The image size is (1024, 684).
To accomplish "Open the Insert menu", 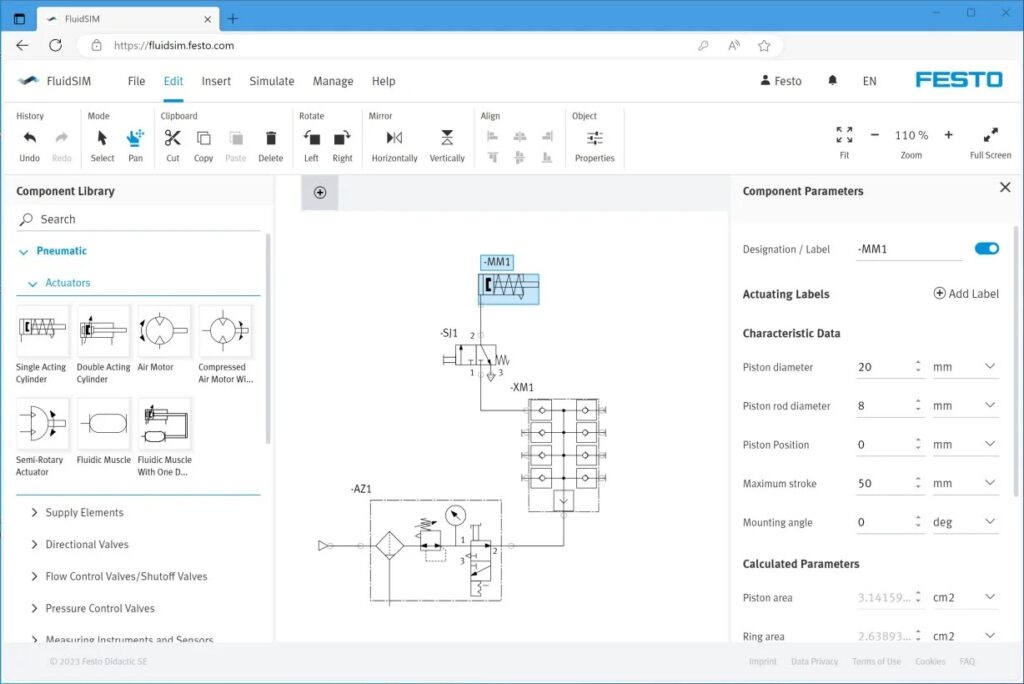I will pyautogui.click(x=216, y=81).
